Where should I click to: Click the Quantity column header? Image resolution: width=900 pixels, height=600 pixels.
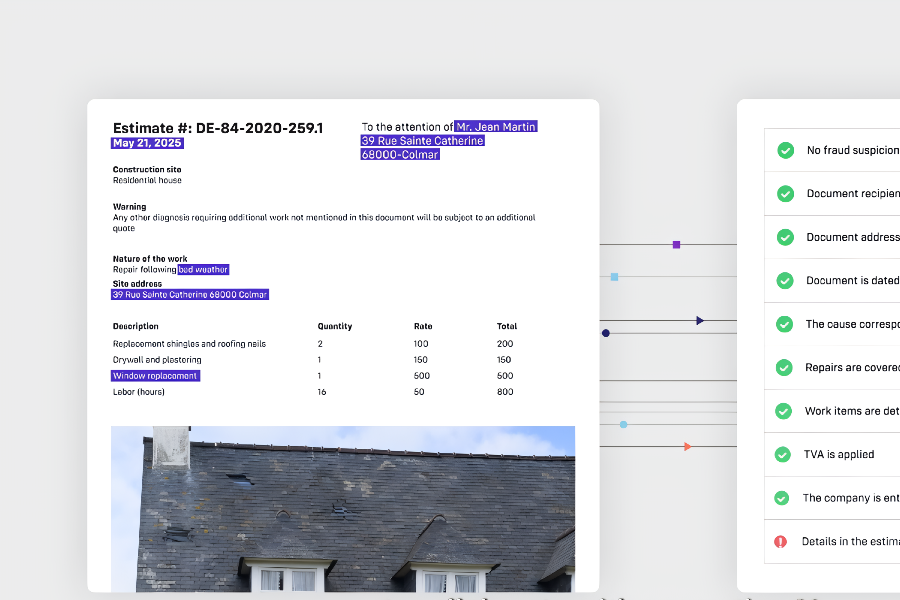click(335, 326)
